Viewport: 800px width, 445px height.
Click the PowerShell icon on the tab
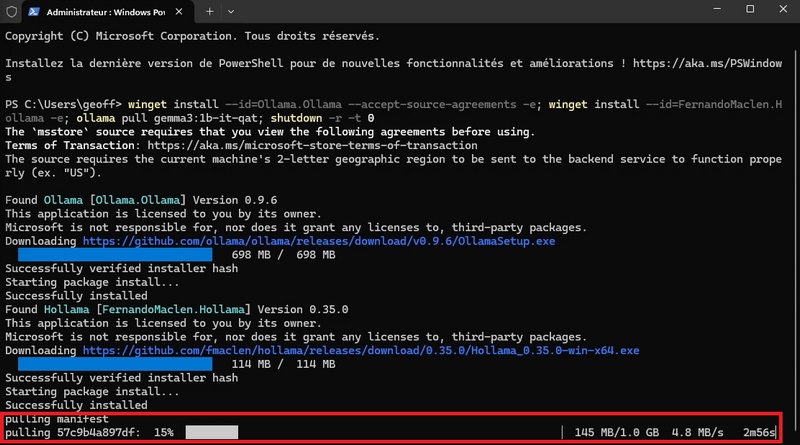34,12
